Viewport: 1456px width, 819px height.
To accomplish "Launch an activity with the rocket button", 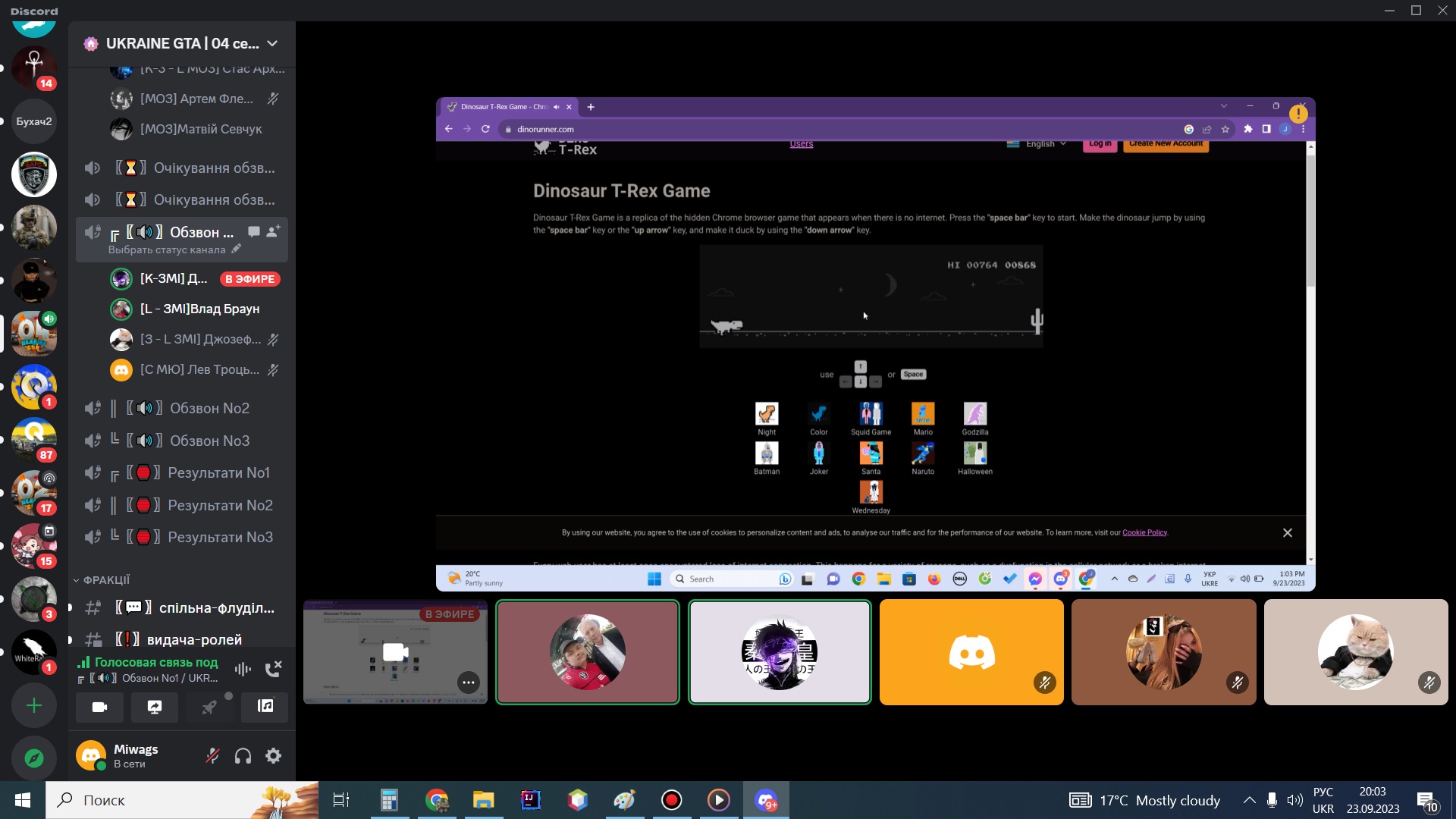I will click(x=209, y=707).
